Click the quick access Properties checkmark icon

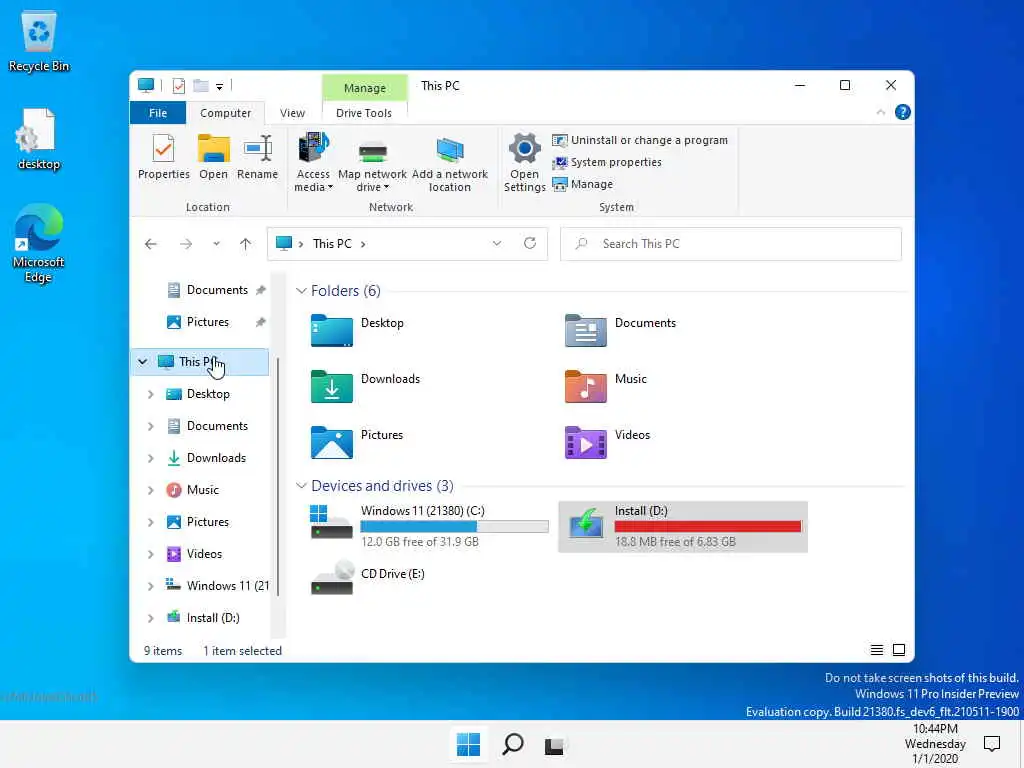tap(179, 86)
